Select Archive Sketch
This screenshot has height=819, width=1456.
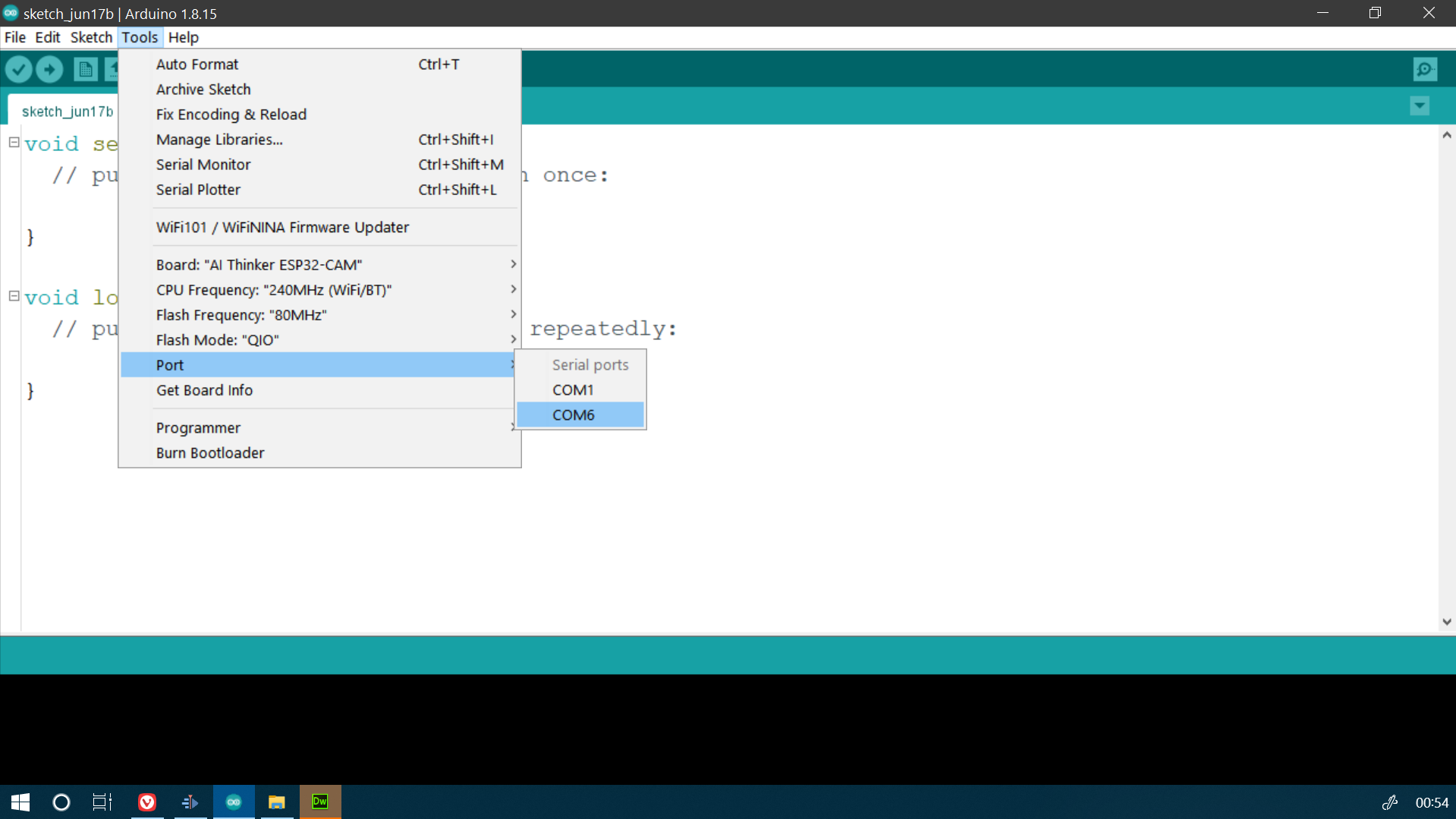(x=319, y=90)
